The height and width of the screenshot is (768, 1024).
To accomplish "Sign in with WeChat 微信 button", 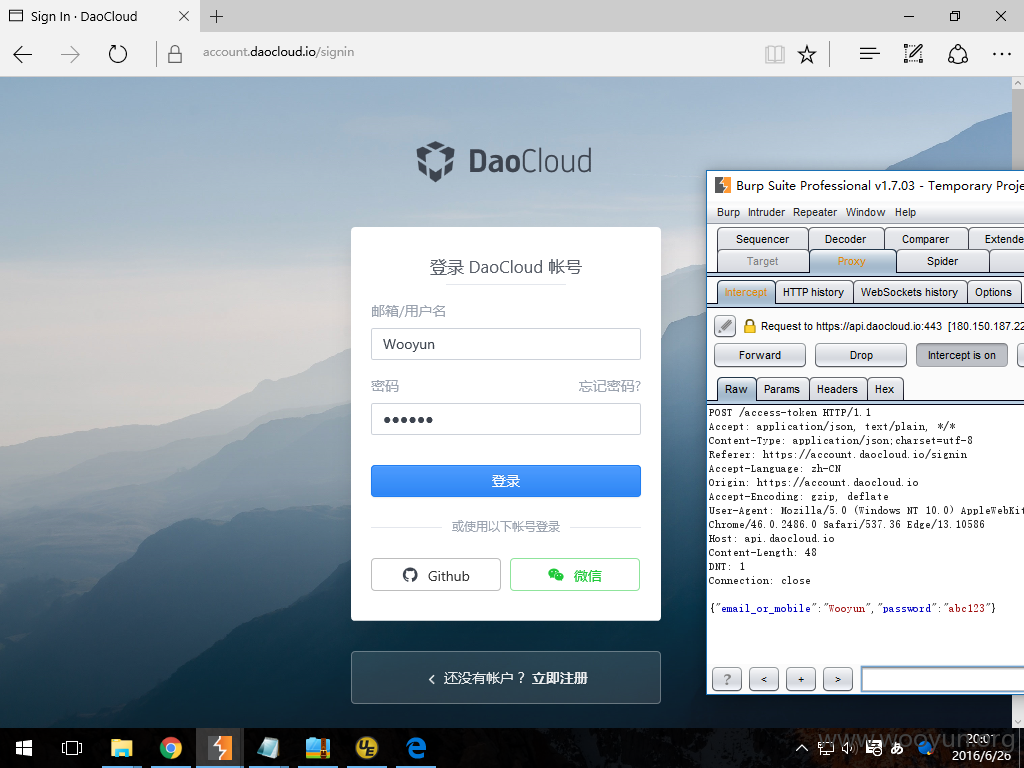I will tap(575, 575).
